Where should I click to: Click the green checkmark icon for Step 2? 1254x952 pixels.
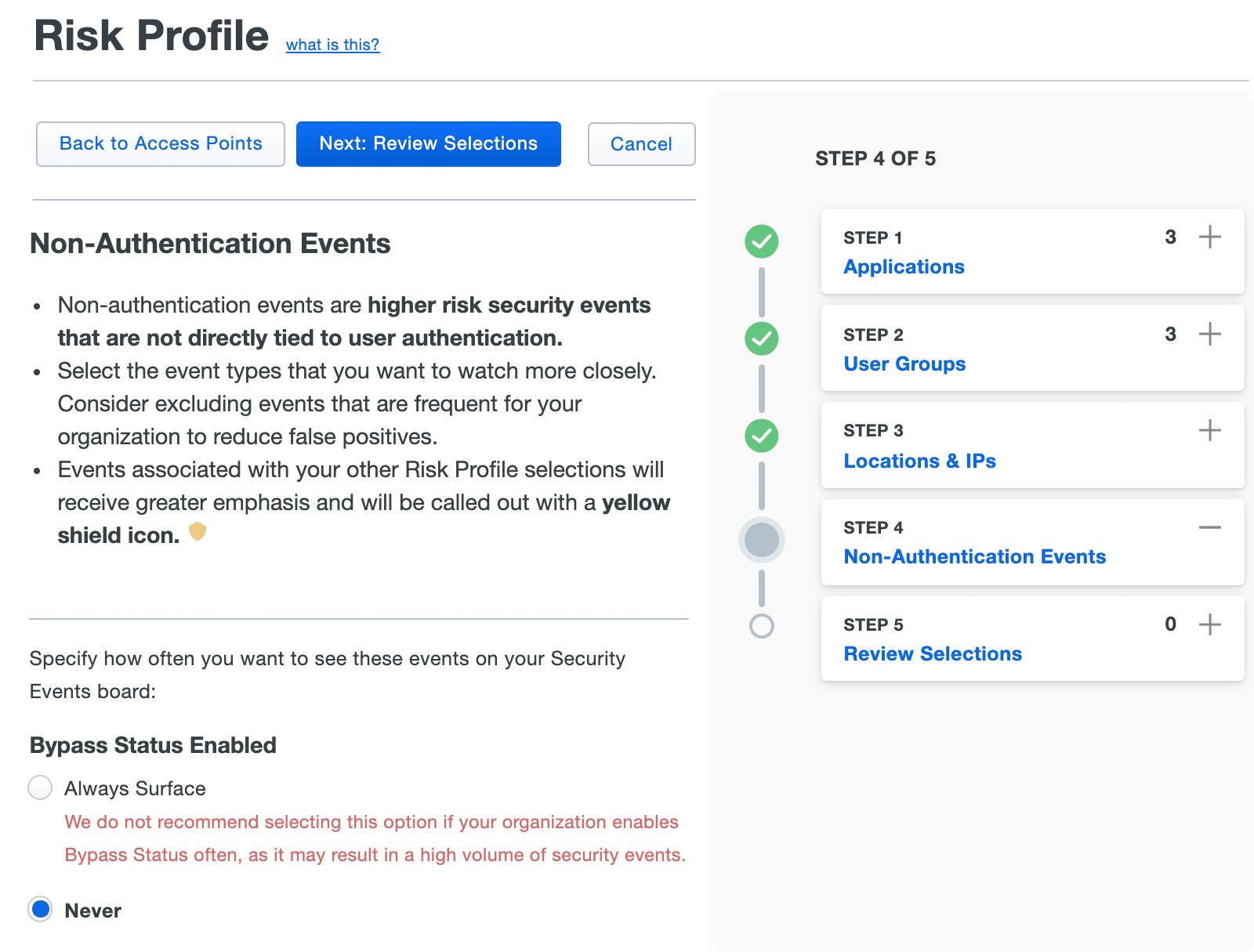(761, 339)
